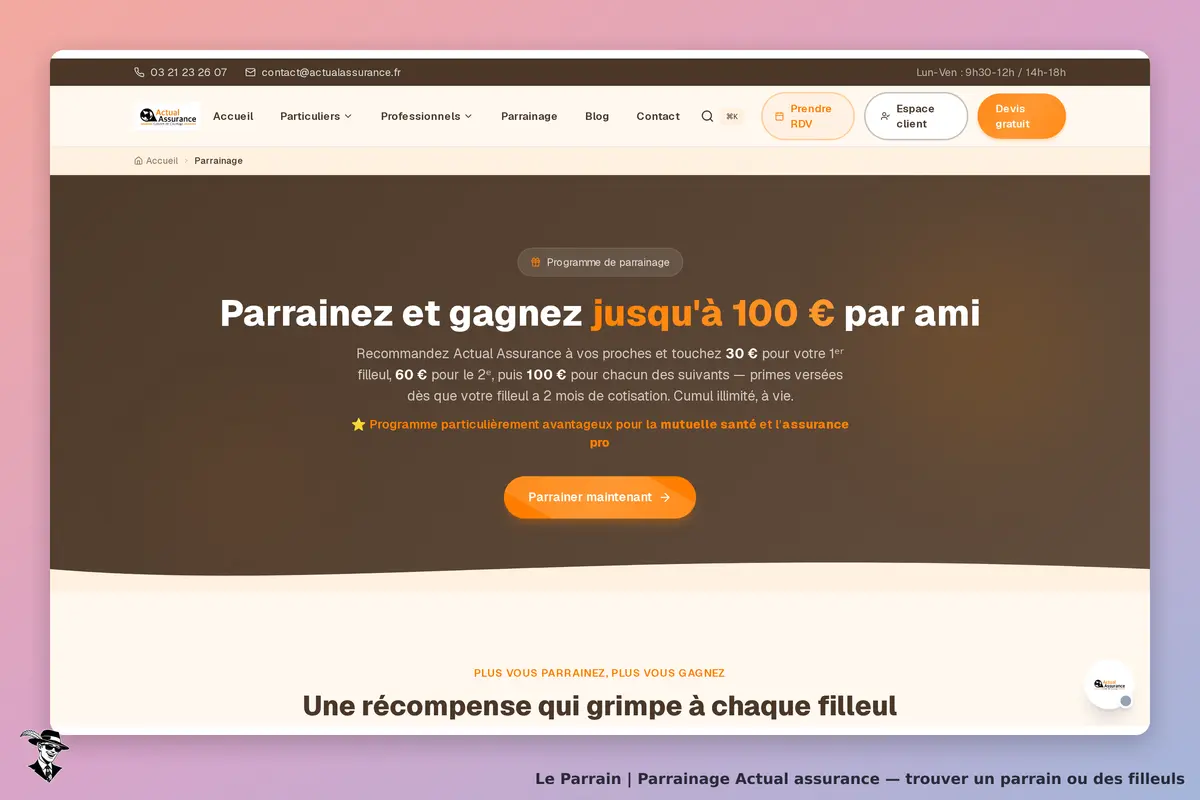Click the home icon in the breadcrumb

(x=138, y=161)
